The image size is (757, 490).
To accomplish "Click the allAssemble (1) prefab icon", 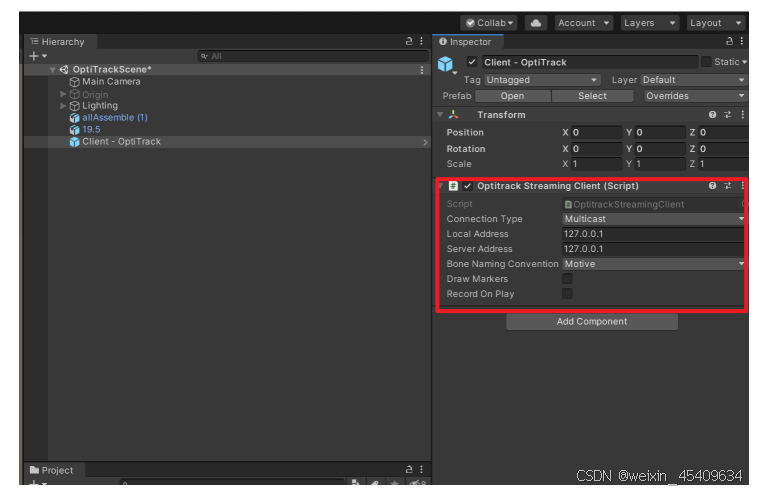I will 74,117.
